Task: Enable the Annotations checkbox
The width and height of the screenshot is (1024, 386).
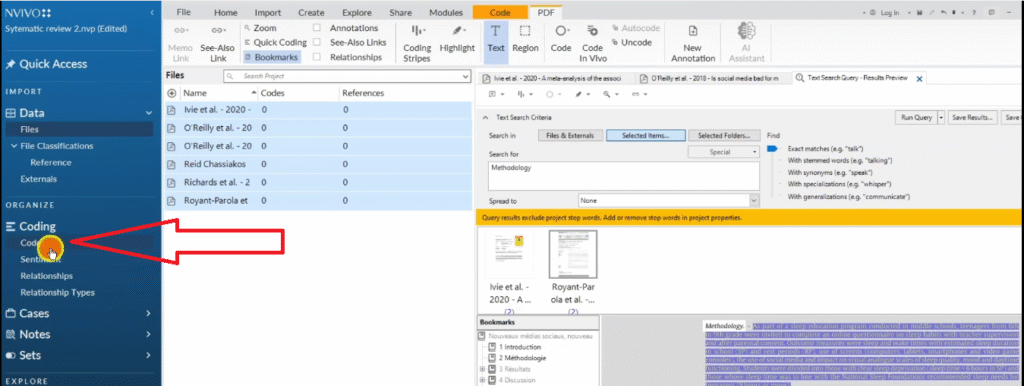Action: (x=317, y=28)
